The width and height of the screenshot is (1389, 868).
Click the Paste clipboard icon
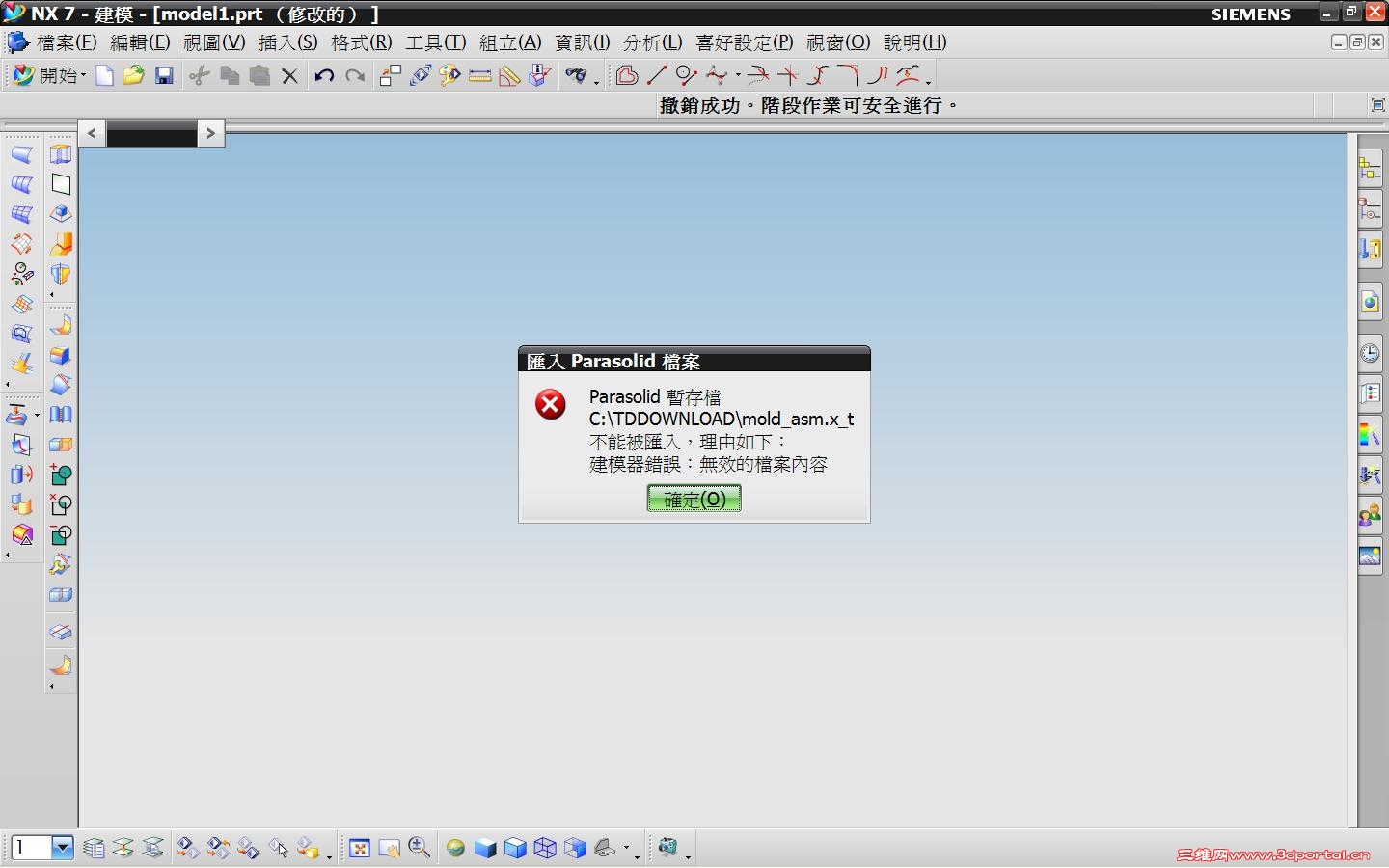tap(259, 75)
